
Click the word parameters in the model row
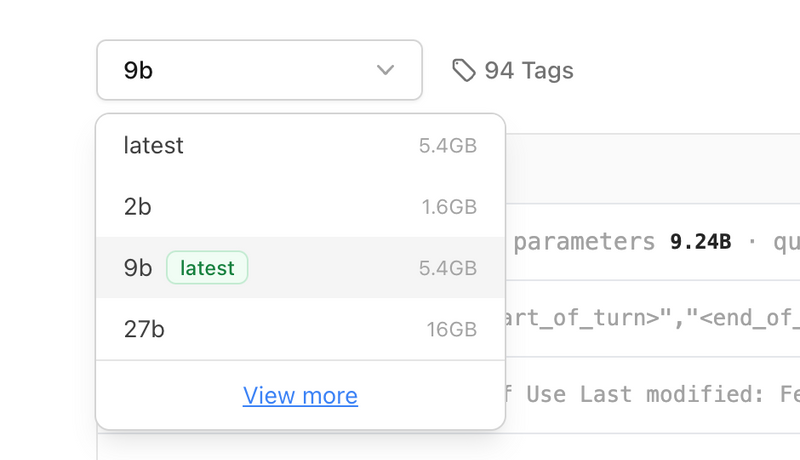(x=583, y=242)
